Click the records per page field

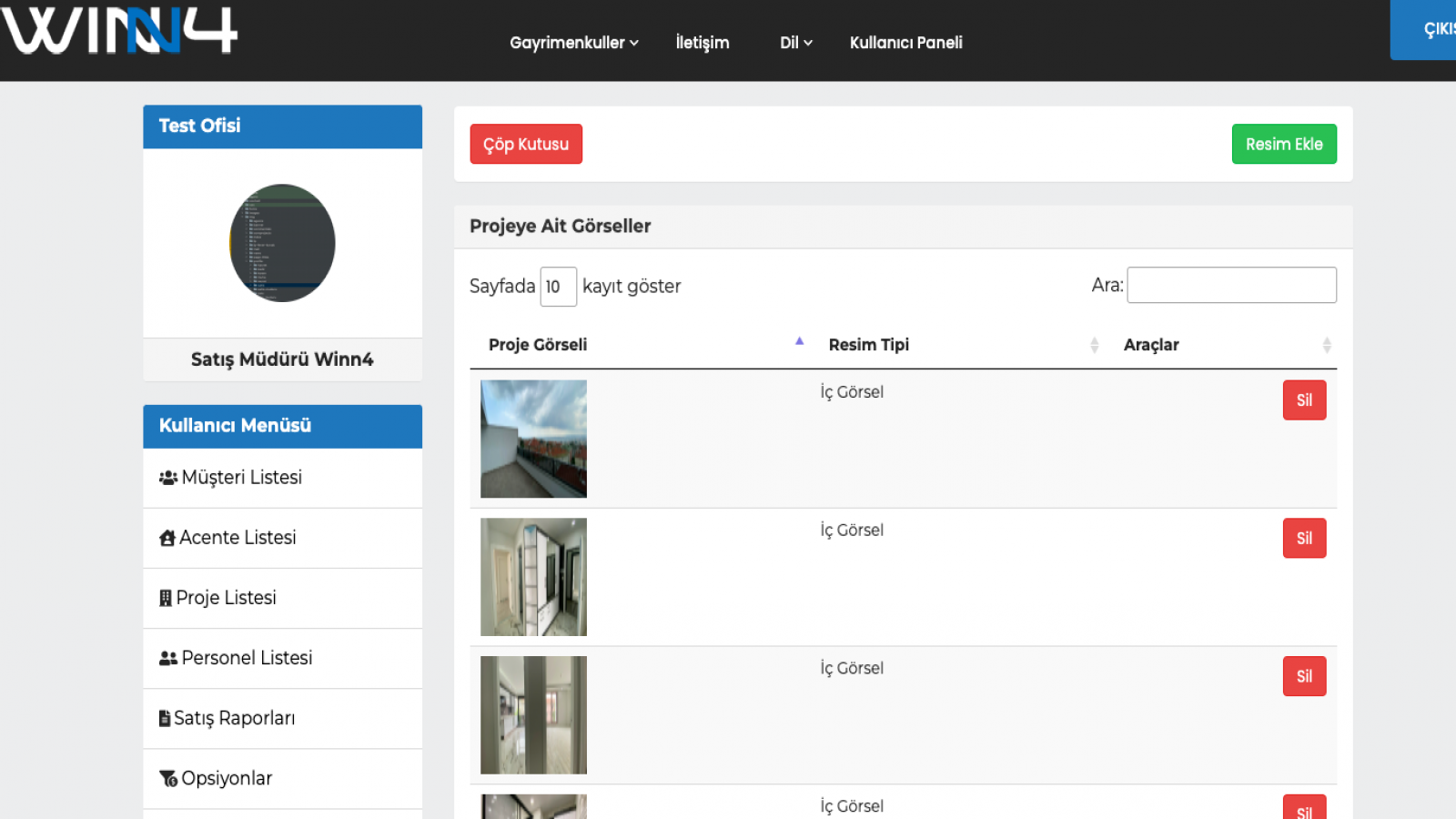558,287
